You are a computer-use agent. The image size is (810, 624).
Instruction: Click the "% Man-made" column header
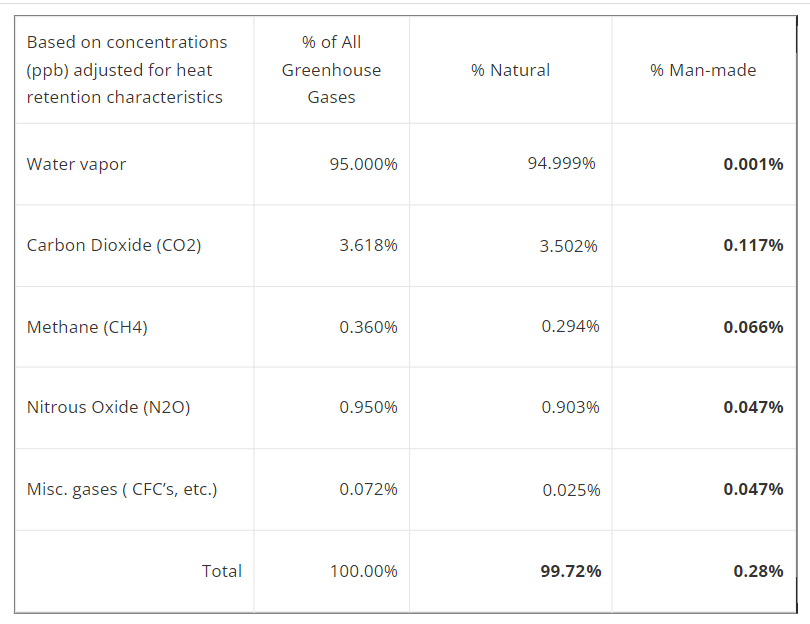(x=703, y=70)
